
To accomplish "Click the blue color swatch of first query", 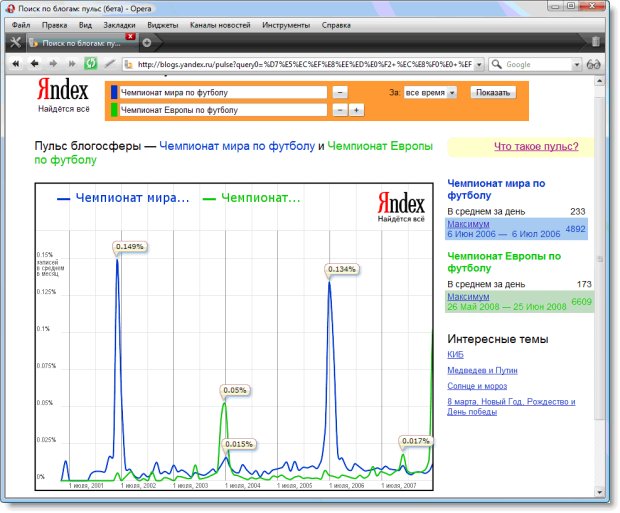I will tap(114, 92).
